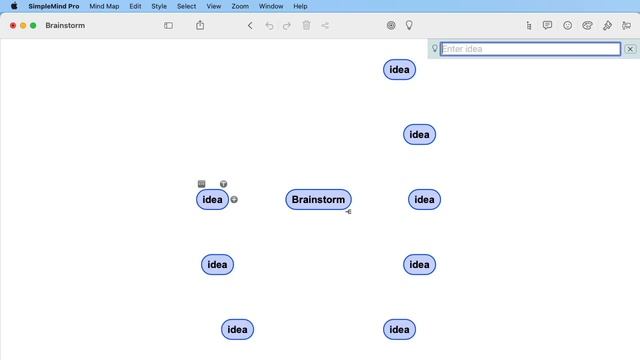Click the plus handle beside selected idea
The height and width of the screenshot is (360, 640).
(x=234, y=200)
